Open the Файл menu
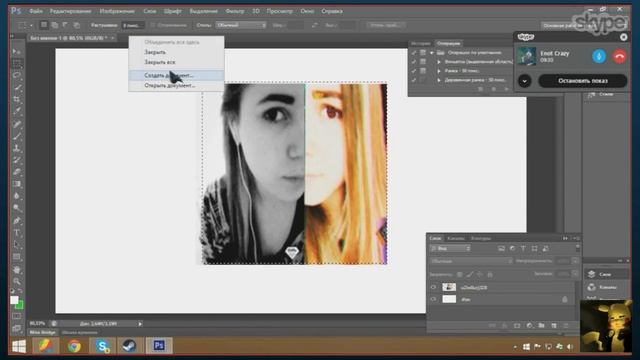Screen dimensions: 640x360 click(36, 11)
